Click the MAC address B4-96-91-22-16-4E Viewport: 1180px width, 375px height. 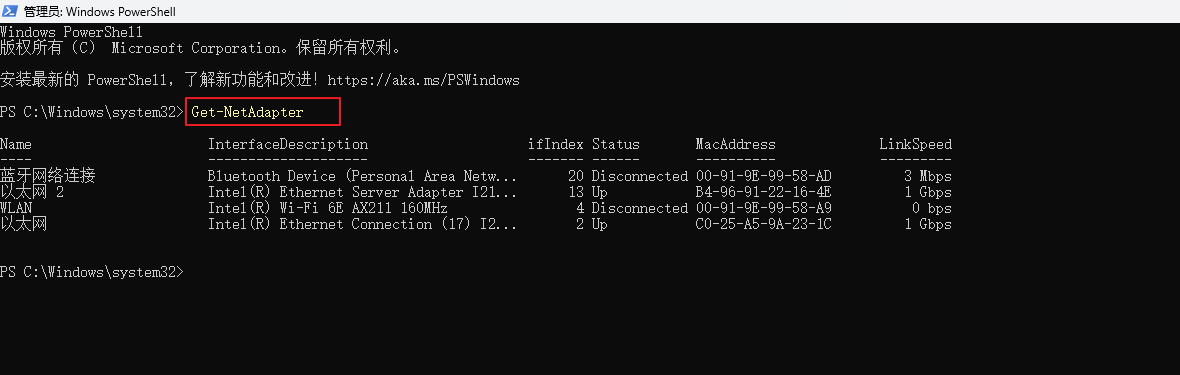[x=764, y=192]
